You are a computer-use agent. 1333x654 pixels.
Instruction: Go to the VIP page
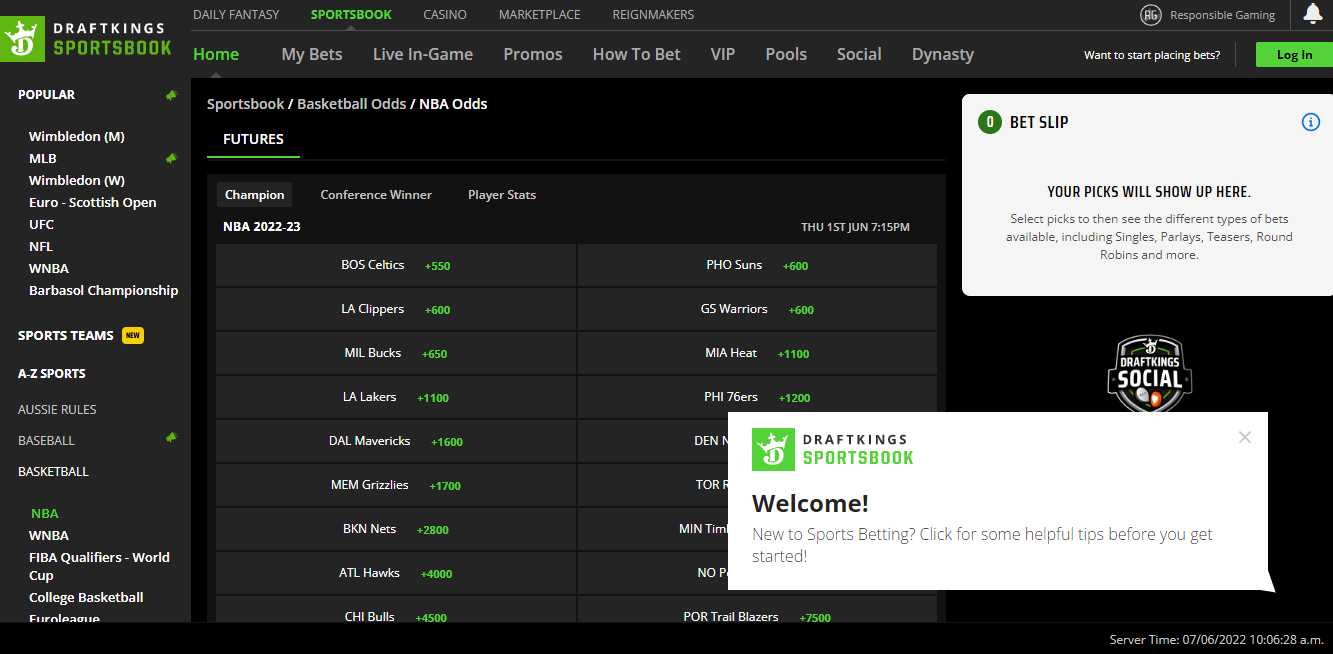(x=723, y=54)
